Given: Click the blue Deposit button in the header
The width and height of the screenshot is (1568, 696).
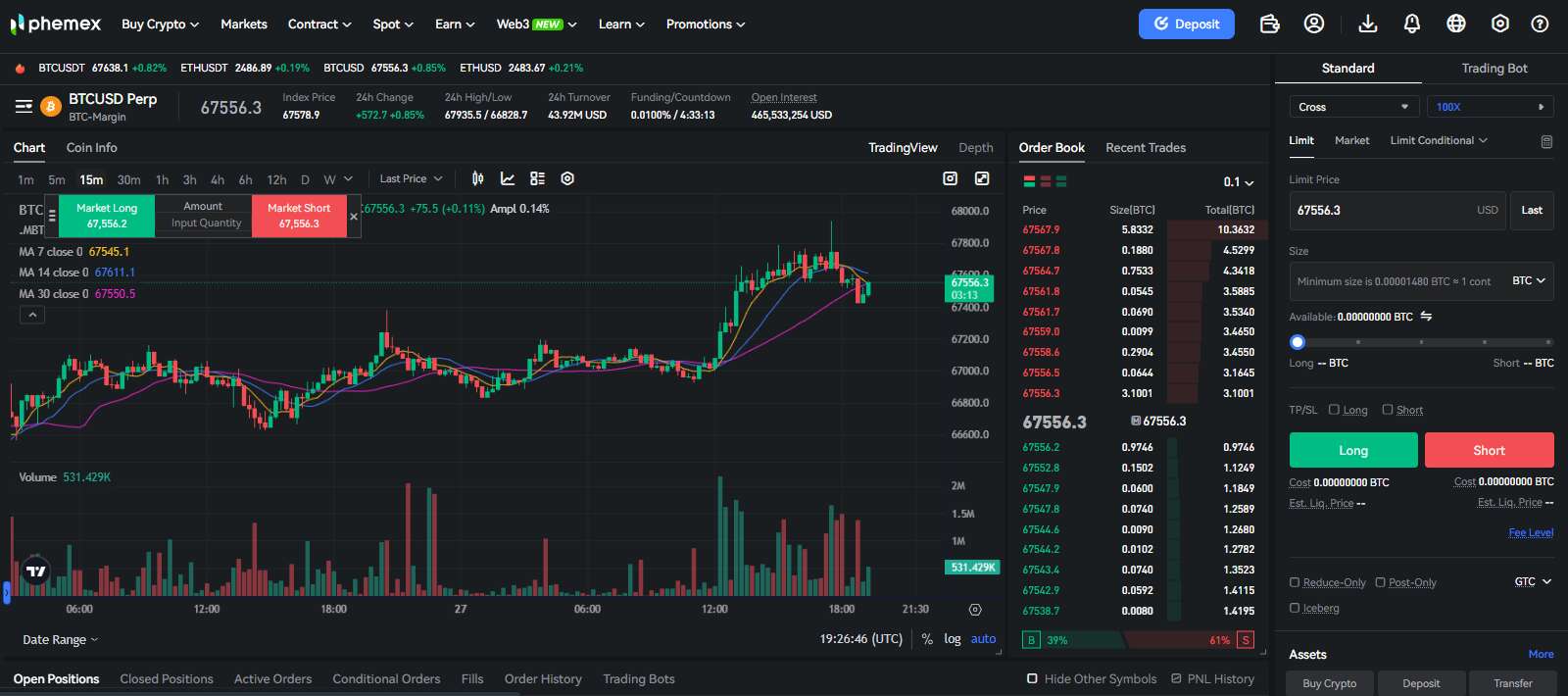Looking at the screenshot, I should coord(1186,24).
